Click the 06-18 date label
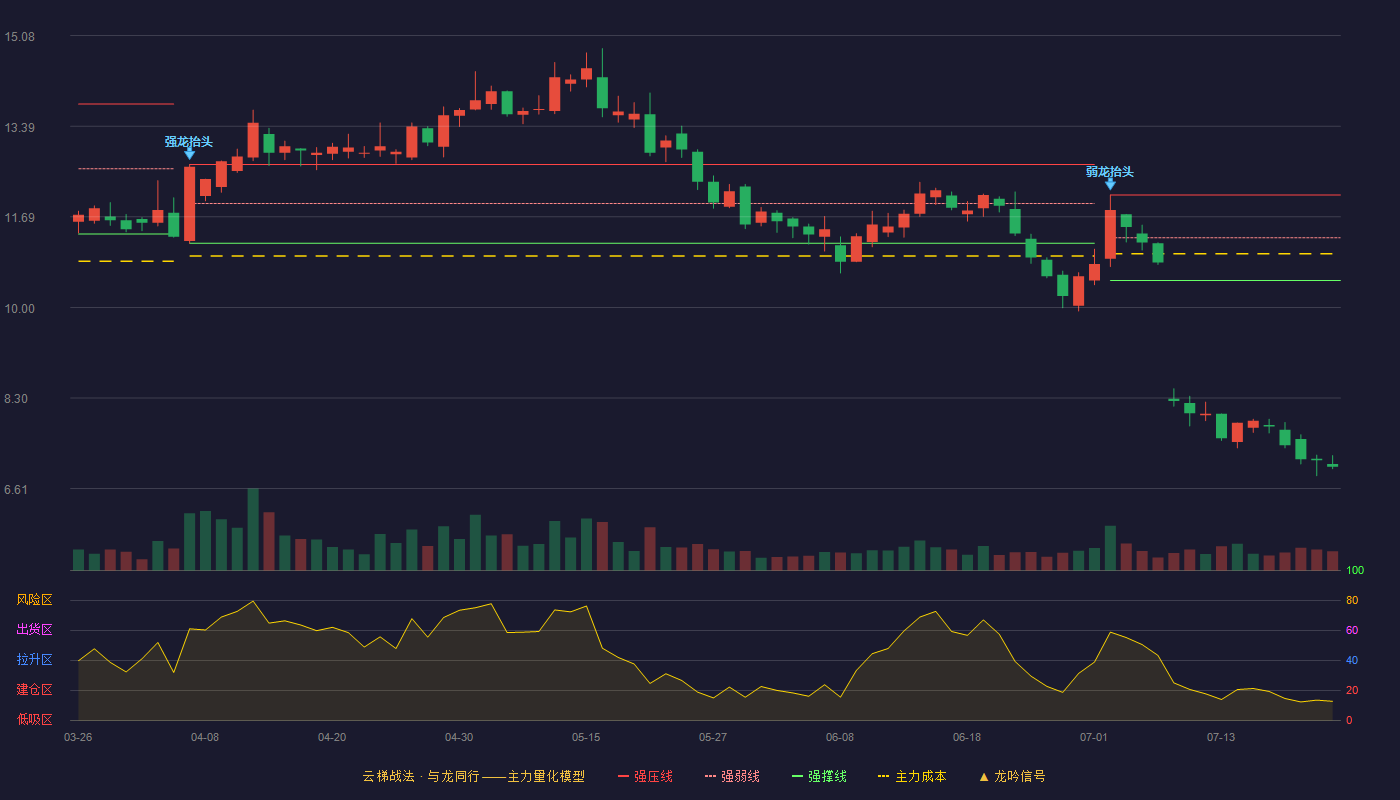Image resolution: width=1400 pixels, height=800 pixels. tap(967, 737)
